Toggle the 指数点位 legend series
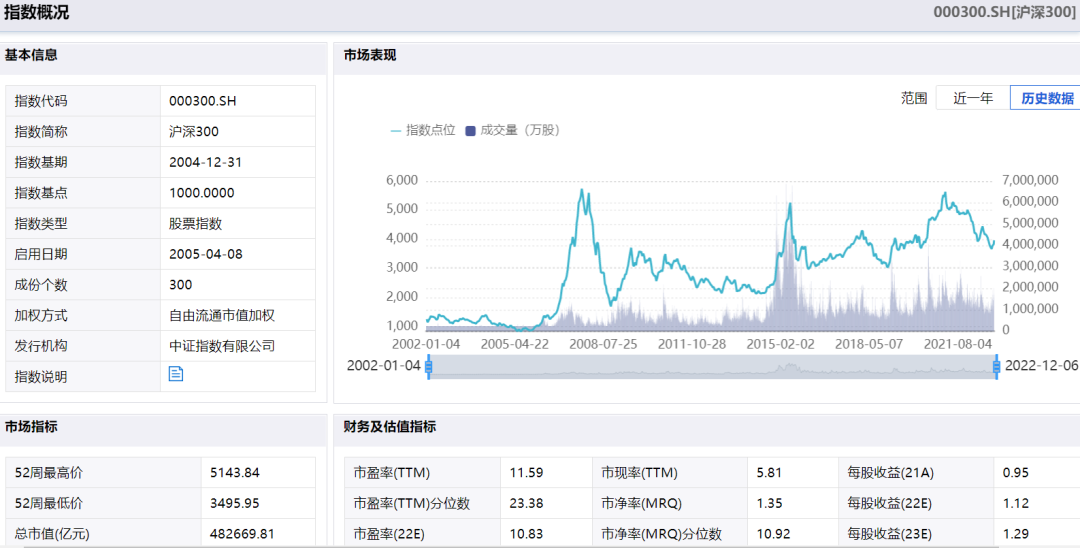Screen dimensions: 1080x548 point(423,130)
